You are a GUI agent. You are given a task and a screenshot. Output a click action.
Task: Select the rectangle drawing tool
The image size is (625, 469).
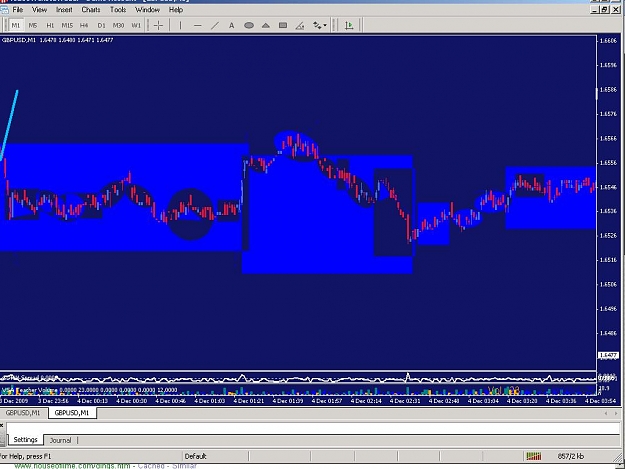coord(283,26)
